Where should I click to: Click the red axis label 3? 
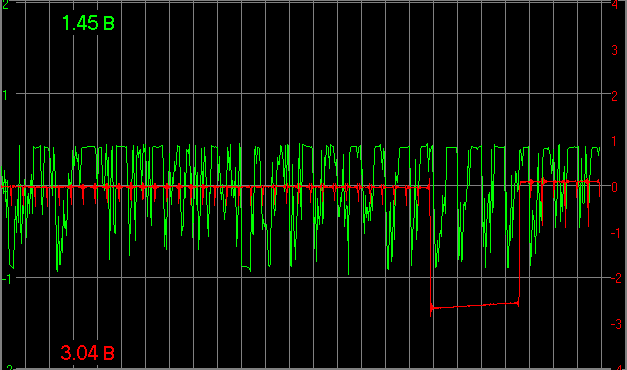(615, 50)
